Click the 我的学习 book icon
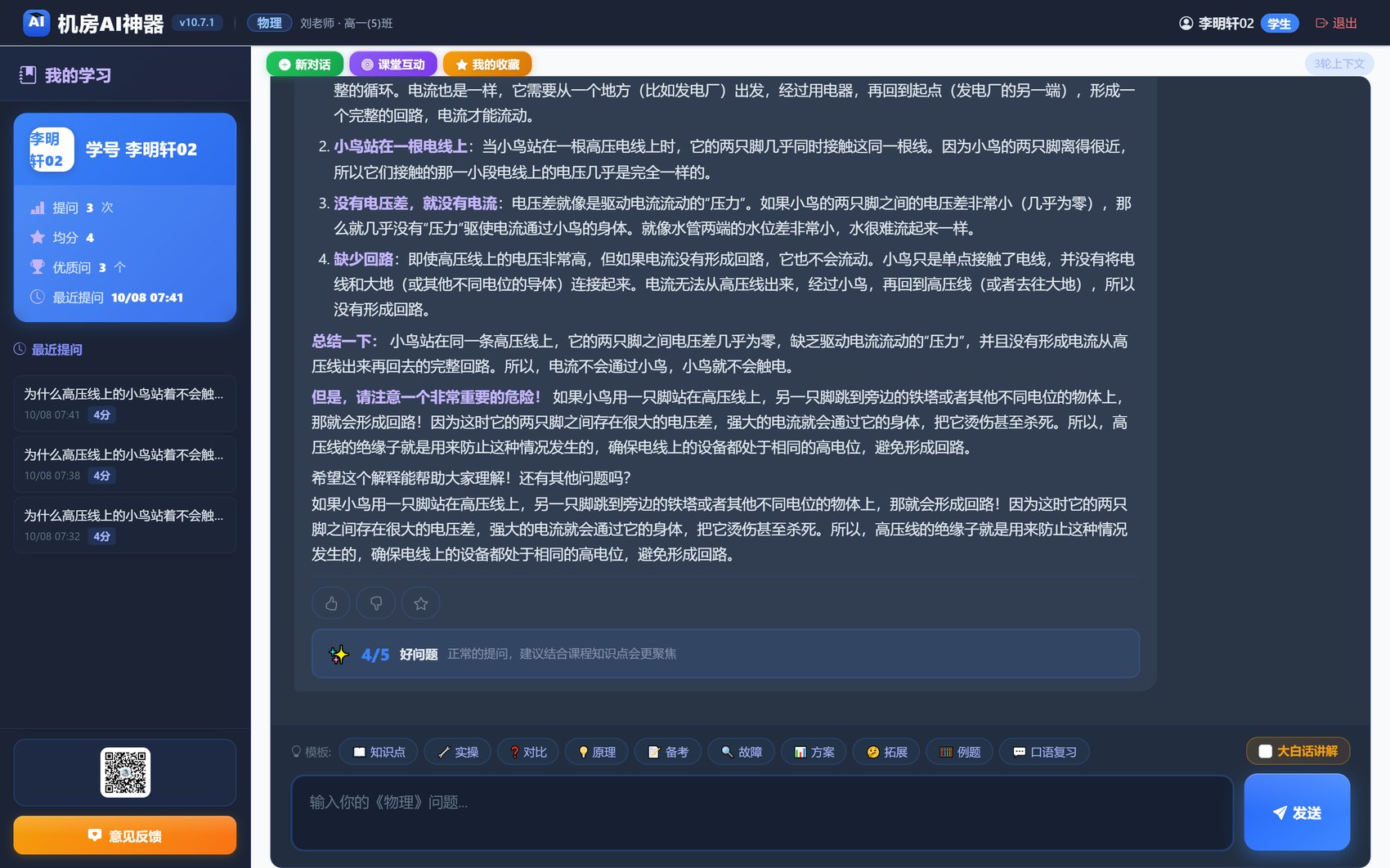The width and height of the screenshot is (1390, 868). tap(28, 75)
